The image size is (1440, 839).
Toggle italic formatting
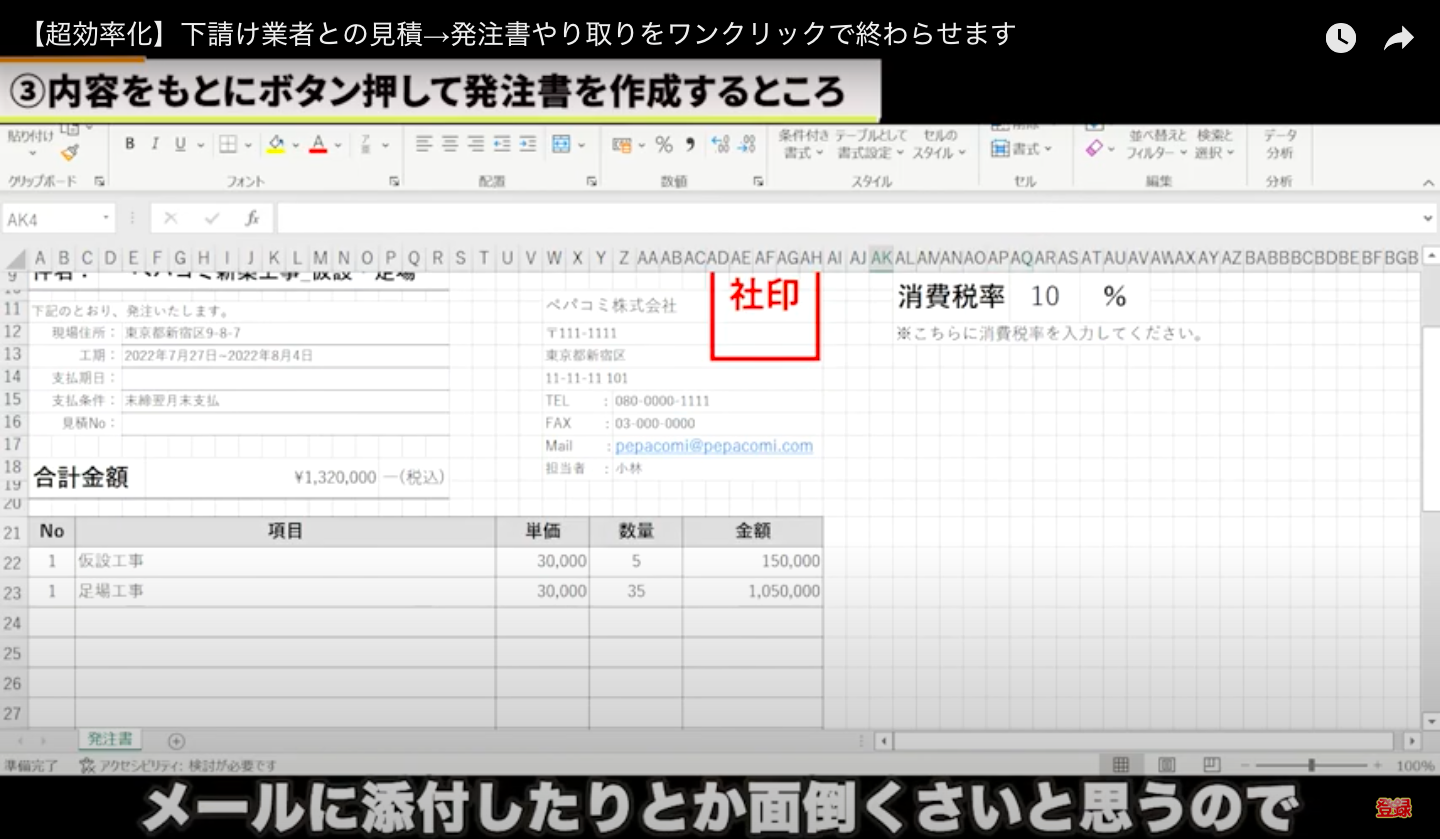coord(155,144)
